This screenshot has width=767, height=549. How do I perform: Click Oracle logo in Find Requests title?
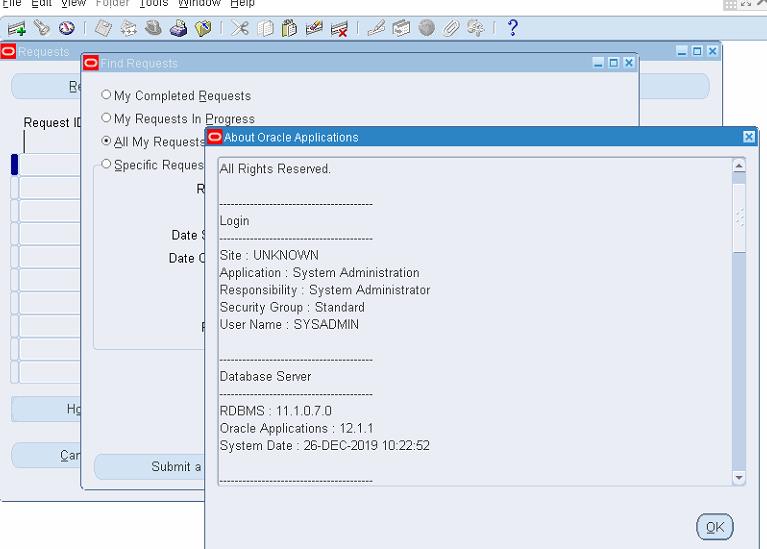[x=91, y=63]
